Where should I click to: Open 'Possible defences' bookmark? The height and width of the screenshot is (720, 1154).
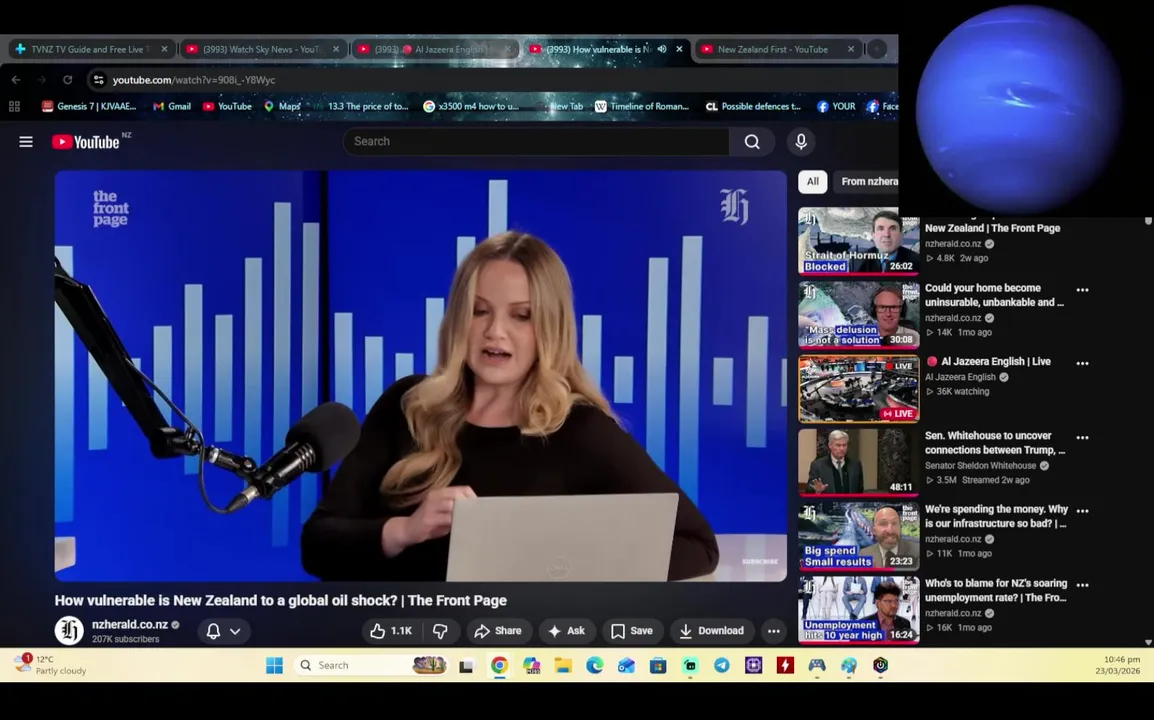tap(753, 106)
